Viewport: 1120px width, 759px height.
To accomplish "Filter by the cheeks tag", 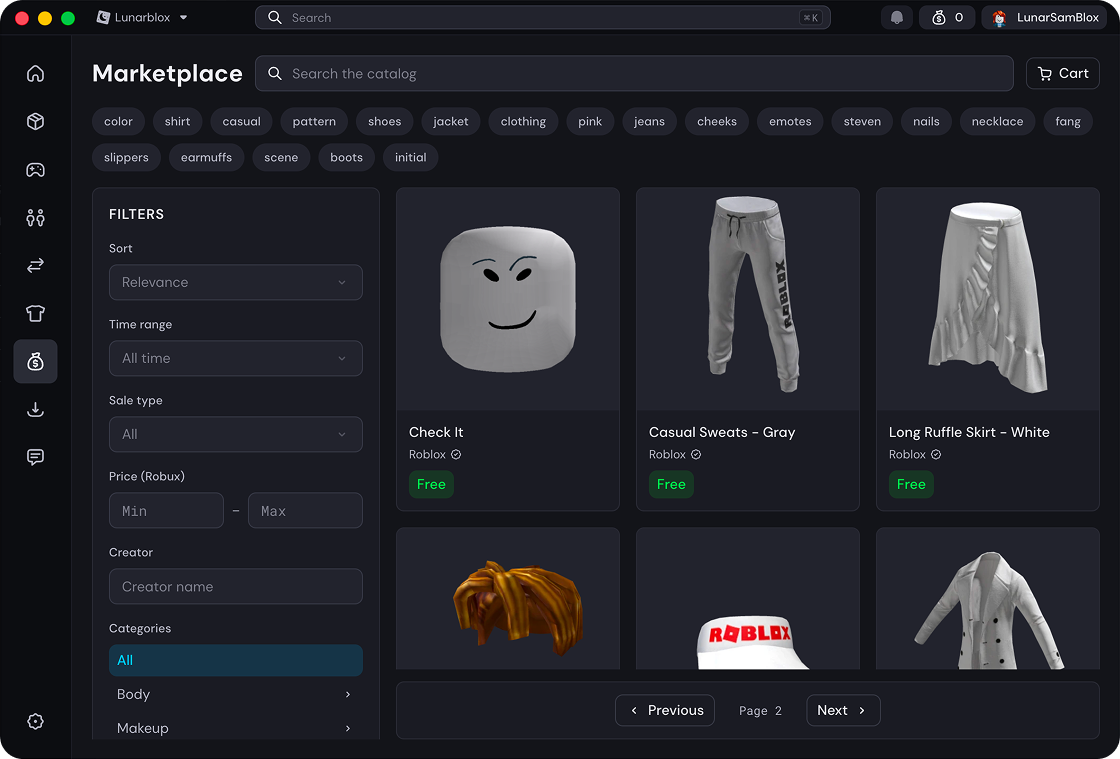I will (x=716, y=121).
